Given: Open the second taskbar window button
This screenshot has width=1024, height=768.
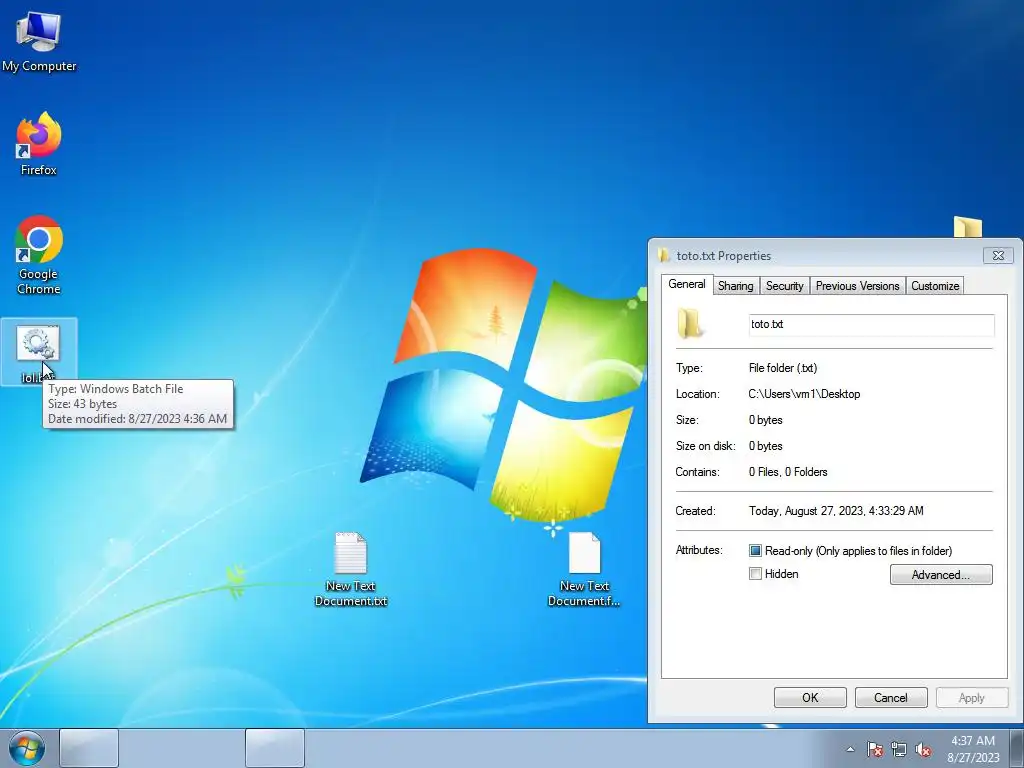Looking at the screenshot, I should (x=274, y=748).
